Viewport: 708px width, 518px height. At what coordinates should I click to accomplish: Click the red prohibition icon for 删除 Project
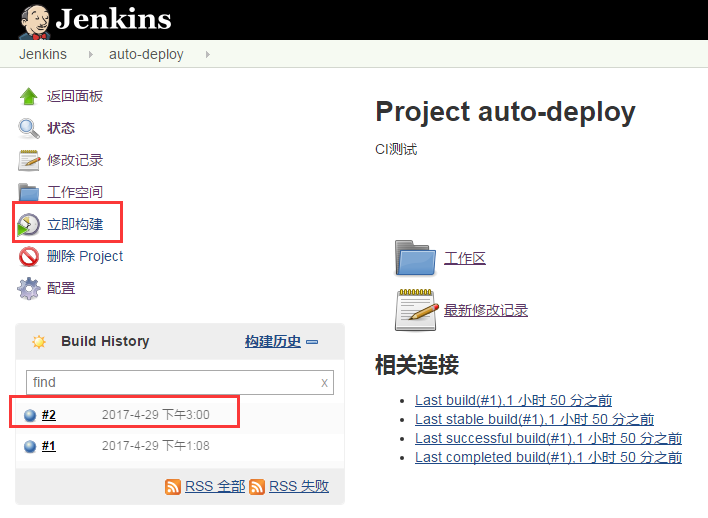coord(28,257)
